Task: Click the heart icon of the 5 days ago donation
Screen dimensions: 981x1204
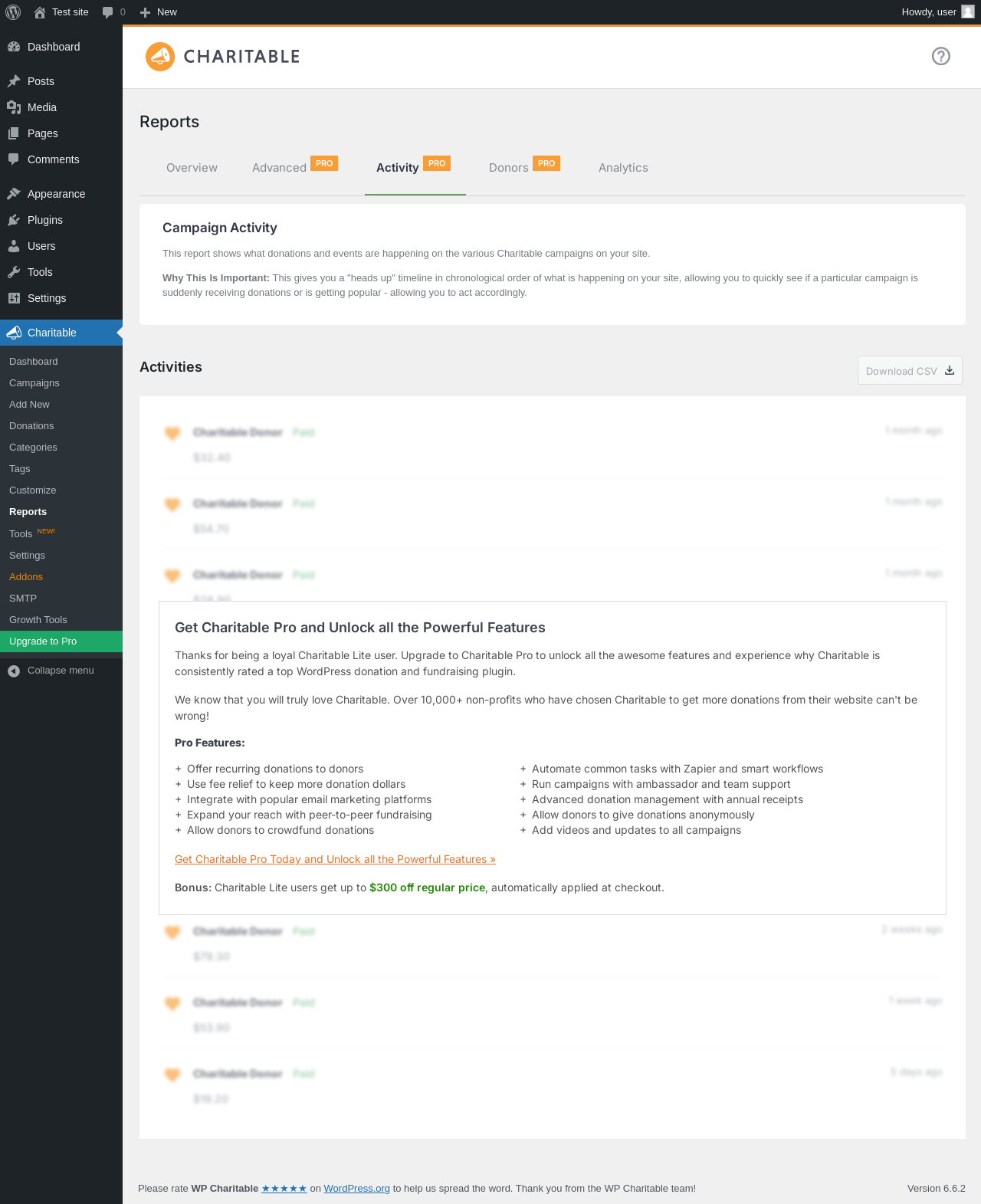Action: pos(172,1074)
